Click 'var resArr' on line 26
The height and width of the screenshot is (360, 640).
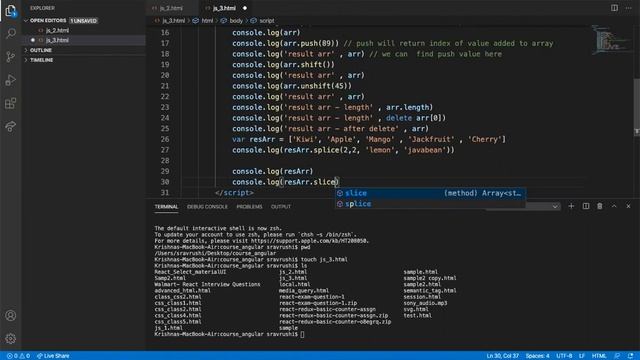click(253, 139)
